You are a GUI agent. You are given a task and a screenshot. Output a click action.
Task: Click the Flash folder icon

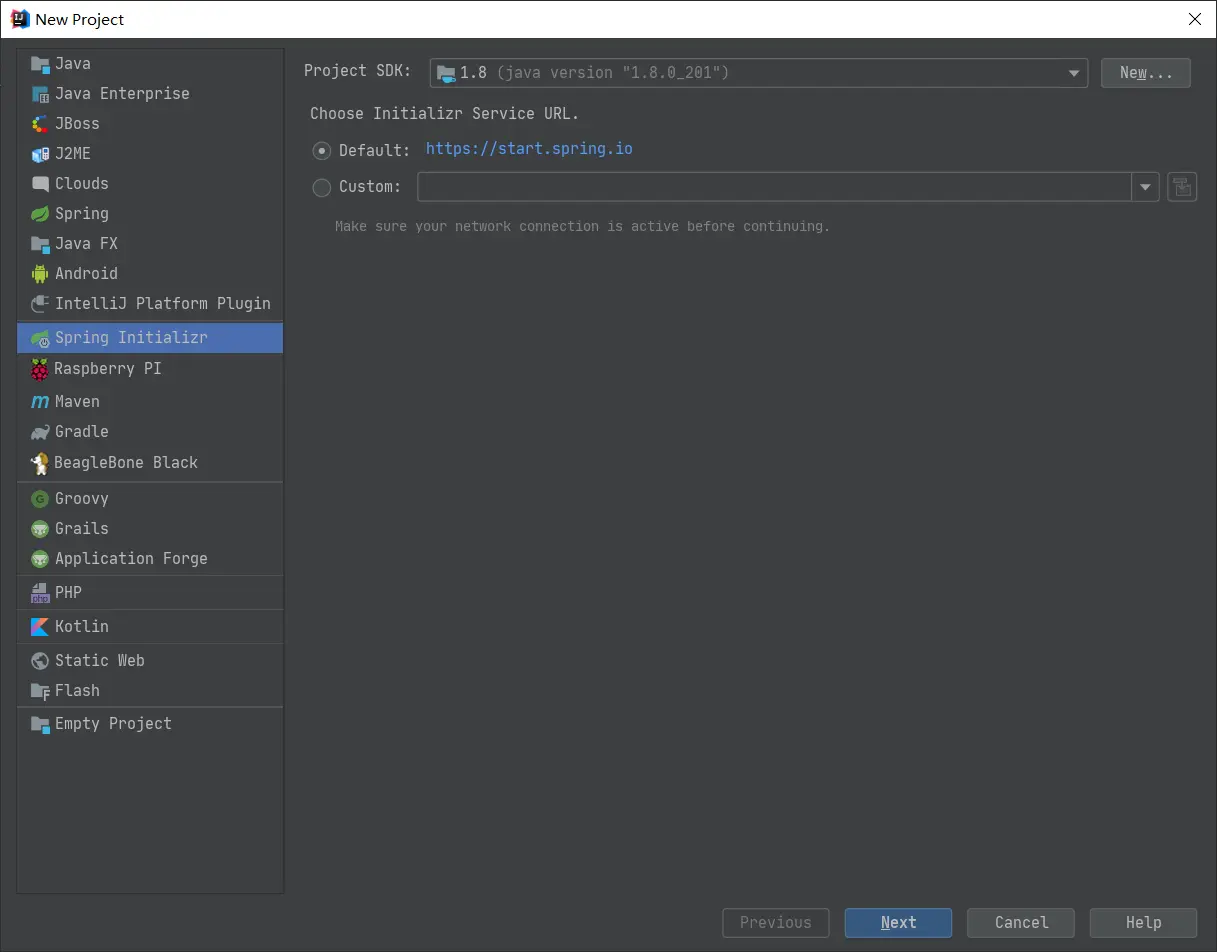[40, 691]
